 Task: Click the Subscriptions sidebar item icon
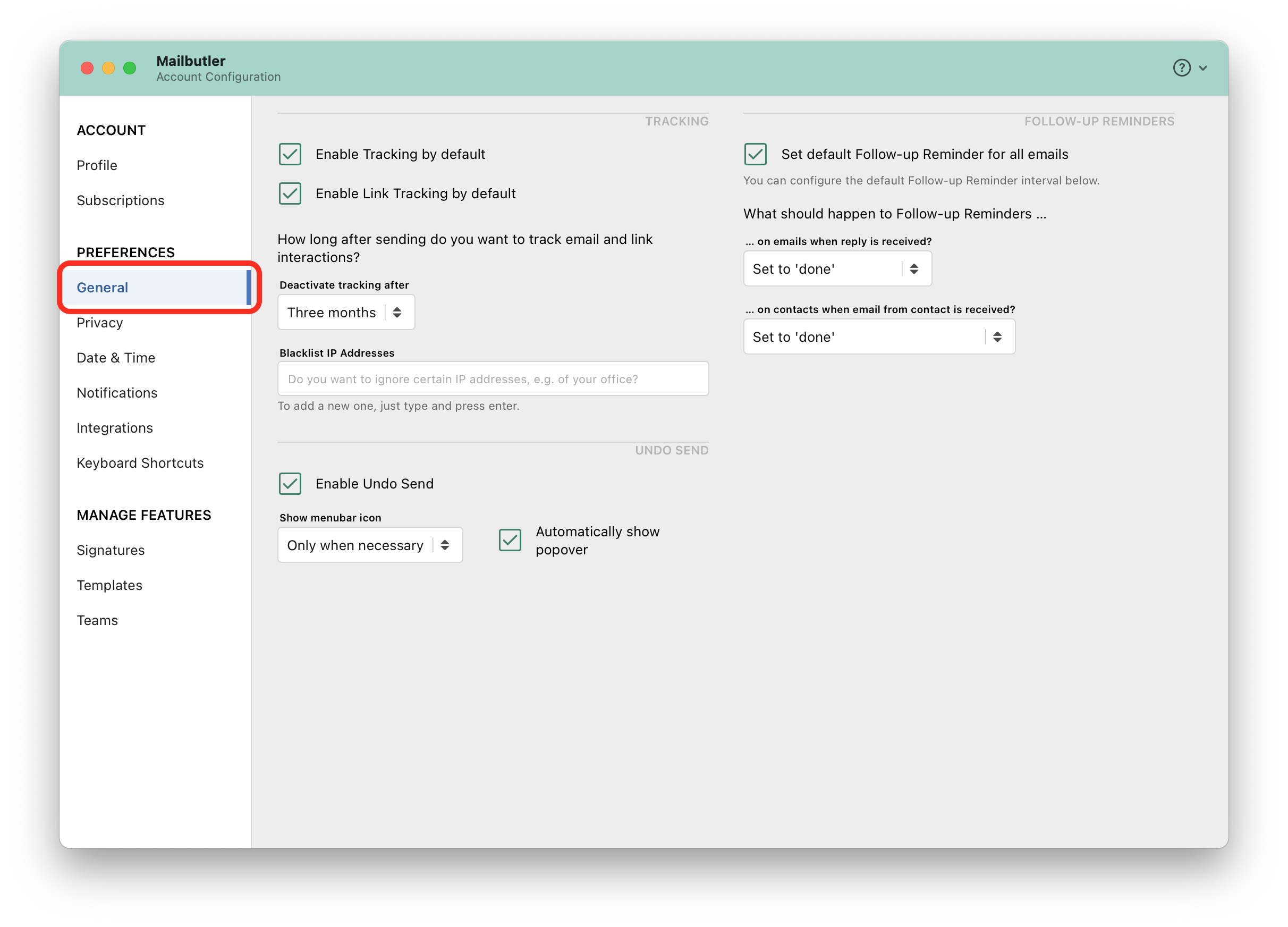[x=120, y=200]
